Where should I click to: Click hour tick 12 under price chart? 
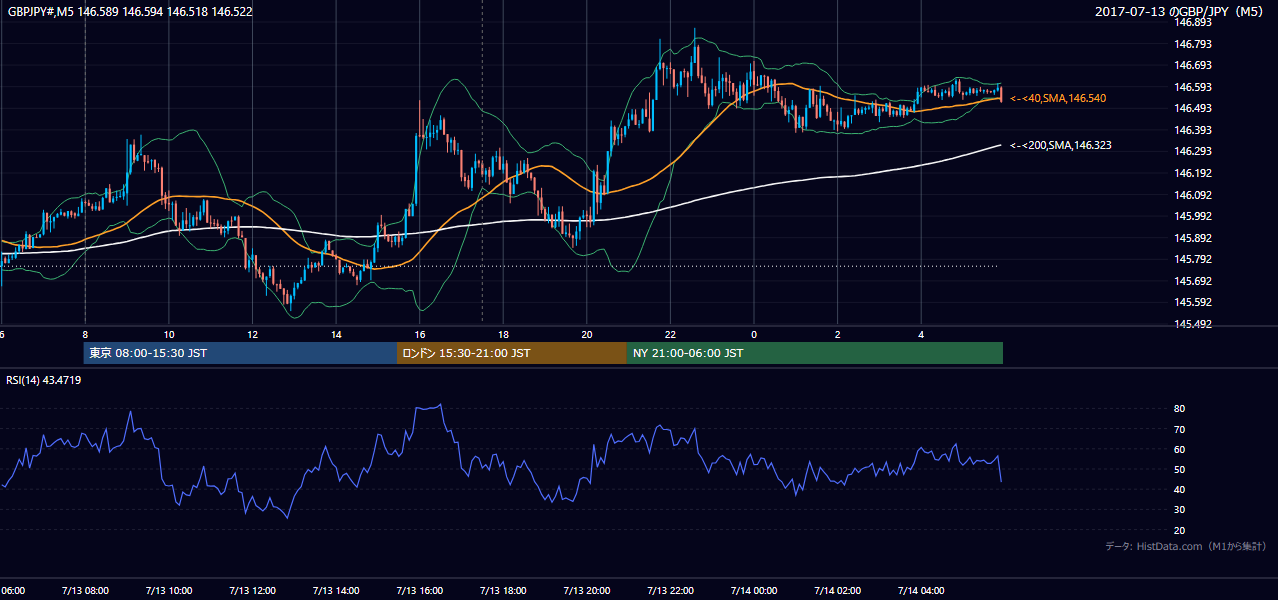(253, 334)
